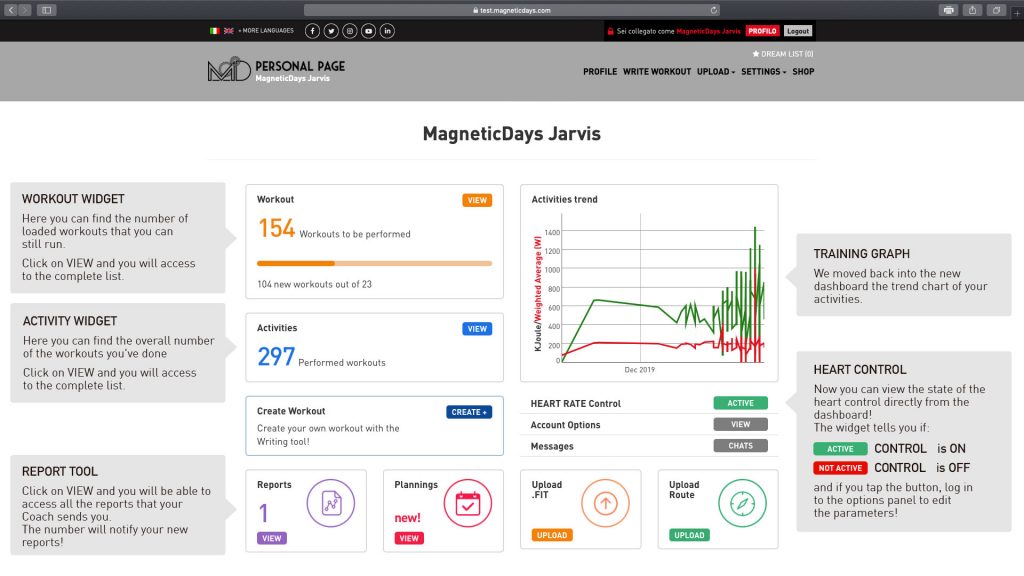This screenshot has height=576, width=1024.
Task: Switch language with the Italian flag
Action: click(214, 31)
